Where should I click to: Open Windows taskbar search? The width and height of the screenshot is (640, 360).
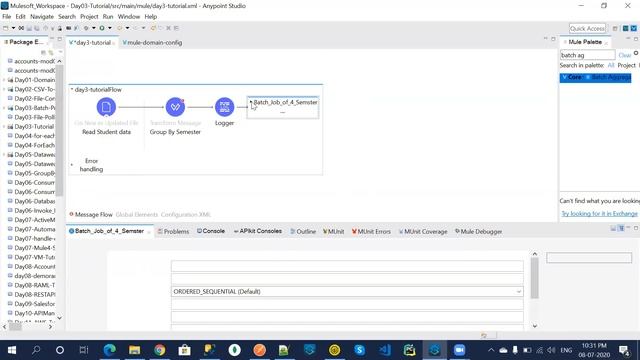coord(36,350)
